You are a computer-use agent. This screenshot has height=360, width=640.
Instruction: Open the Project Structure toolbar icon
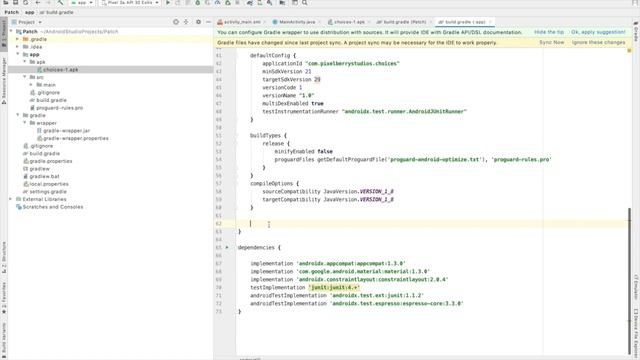pyautogui.click(x=282, y=2)
